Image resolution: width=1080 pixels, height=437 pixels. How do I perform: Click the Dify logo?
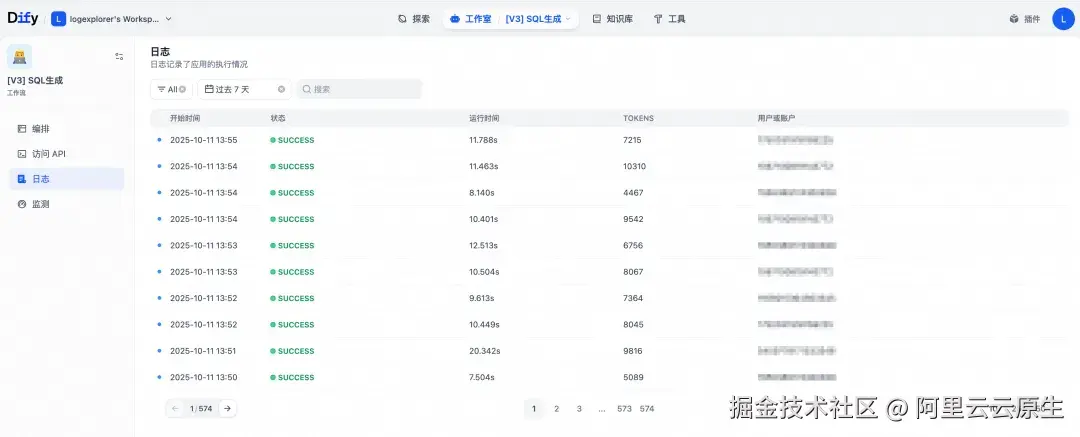23,19
